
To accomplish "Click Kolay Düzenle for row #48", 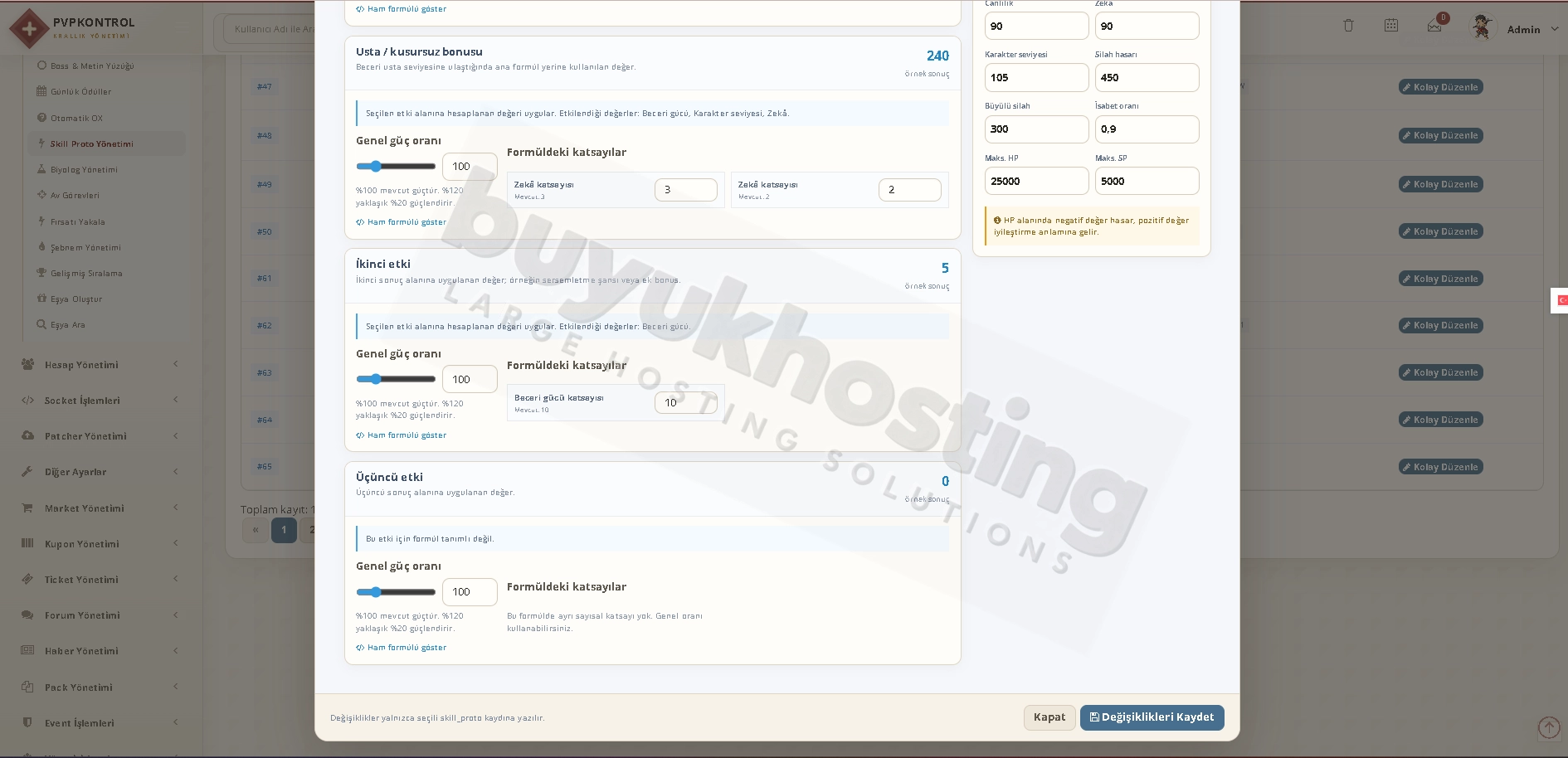I will [x=1441, y=135].
